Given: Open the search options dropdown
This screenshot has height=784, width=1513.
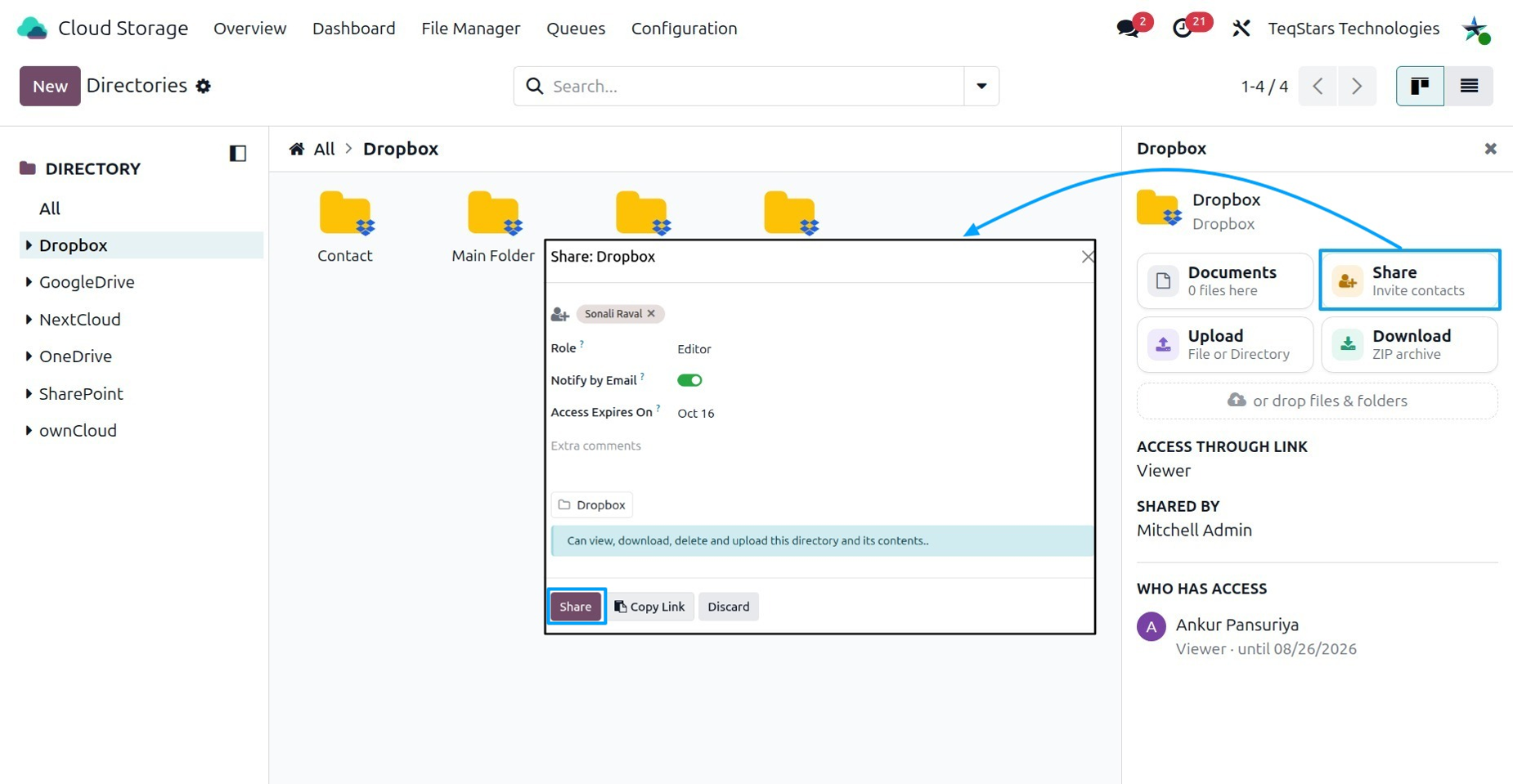Looking at the screenshot, I should [981, 86].
